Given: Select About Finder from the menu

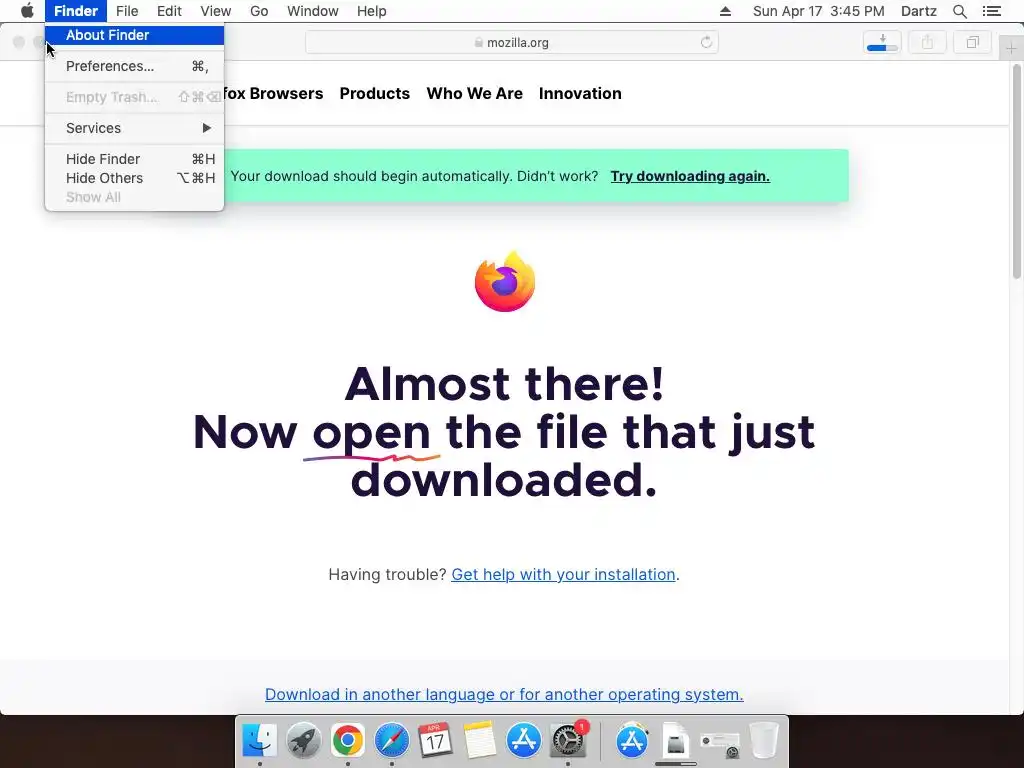Looking at the screenshot, I should click(x=135, y=35).
